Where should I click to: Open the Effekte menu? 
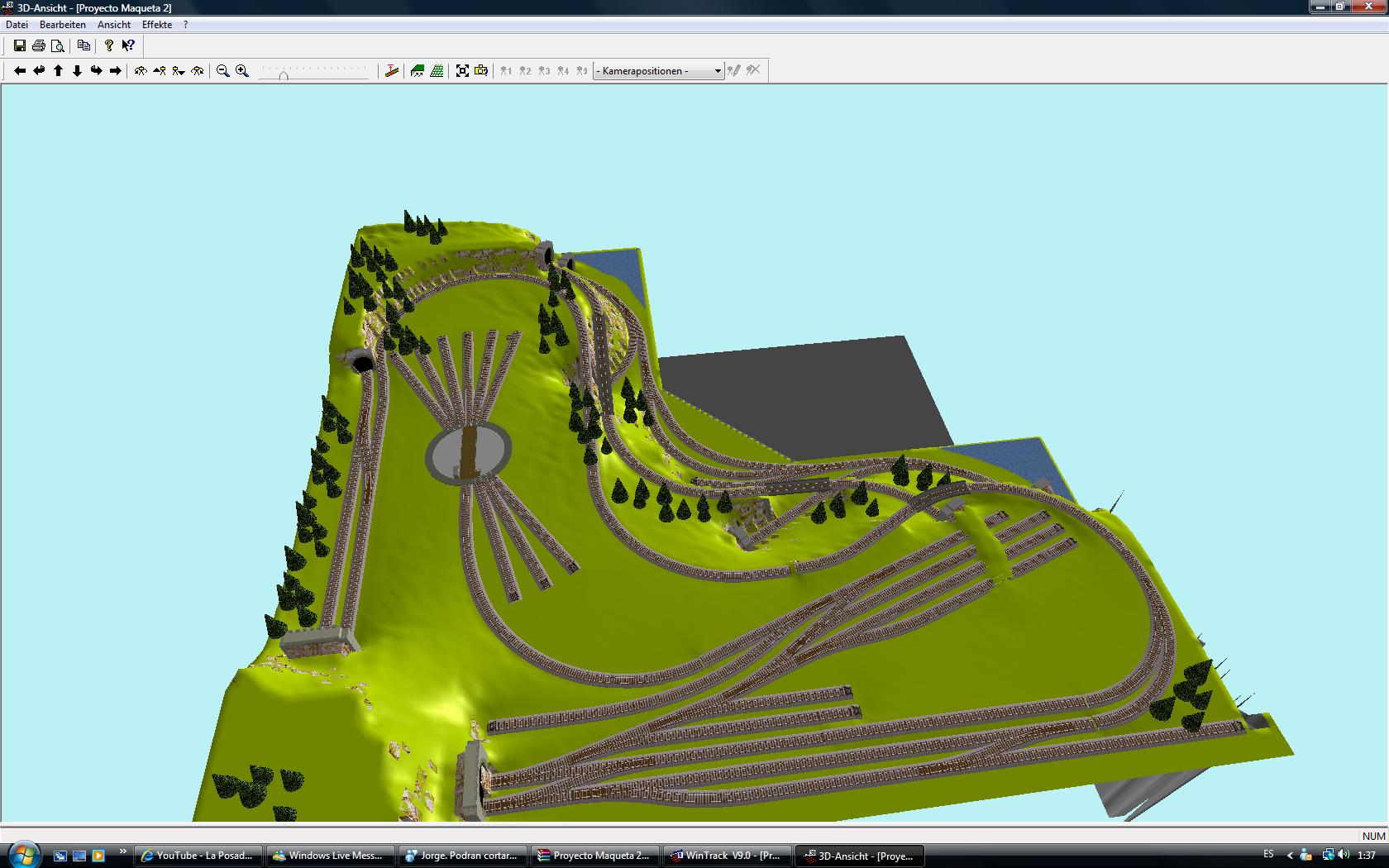click(157, 25)
